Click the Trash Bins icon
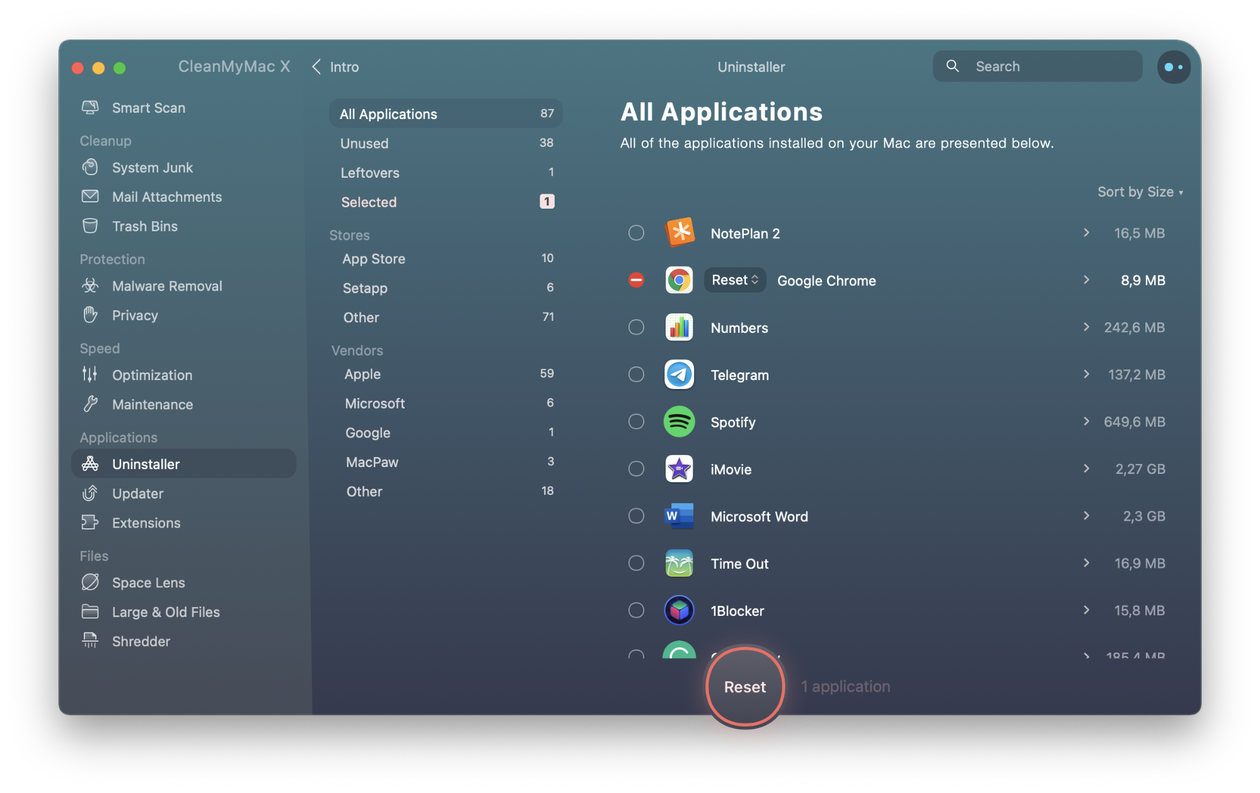Viewport: 1260px width, 793px height. click(x=90, y=226)
